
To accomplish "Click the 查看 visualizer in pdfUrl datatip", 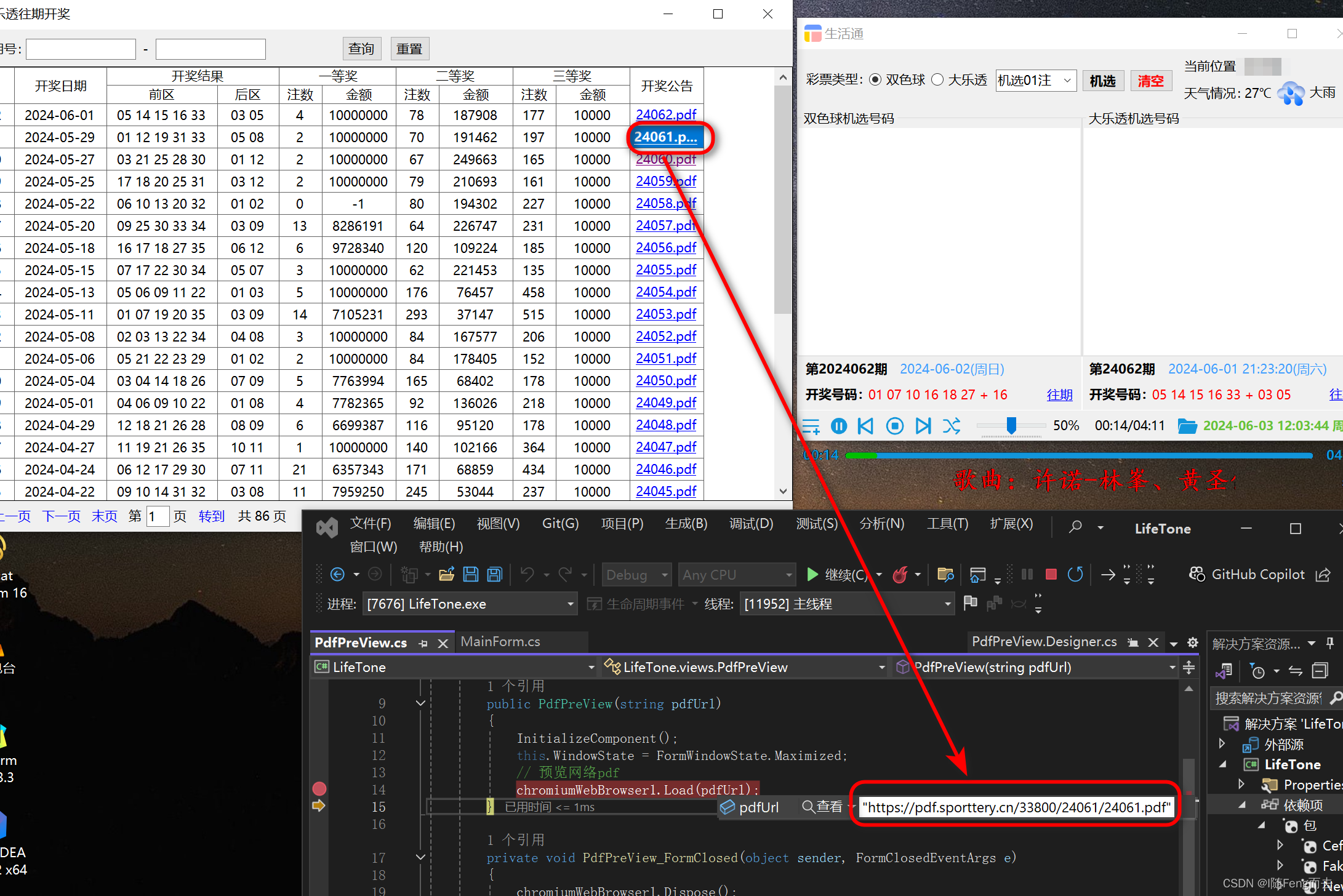I will click(x=822, y=807).
